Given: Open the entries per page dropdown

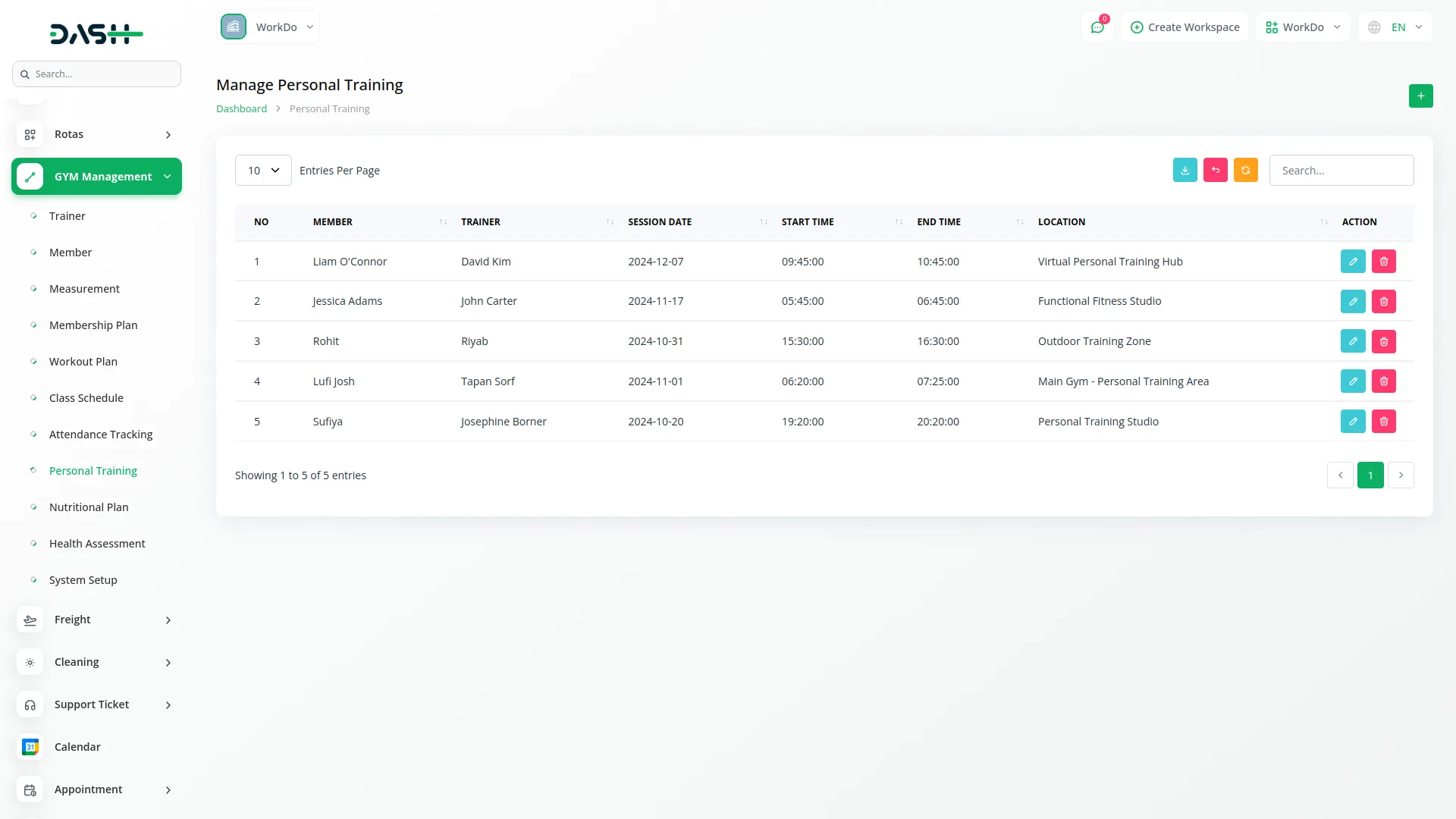Looking at the screenshot, I should pos(262,170).
